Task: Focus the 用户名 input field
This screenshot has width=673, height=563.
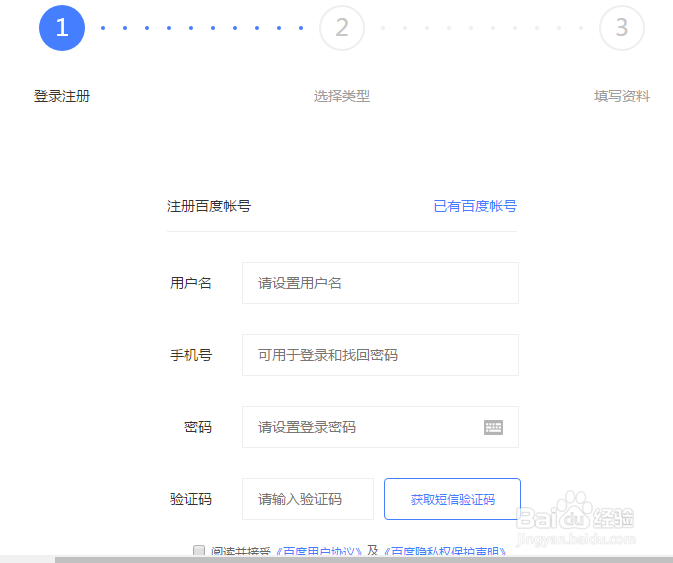Action: pyautogui.click(x=380, y=283)
